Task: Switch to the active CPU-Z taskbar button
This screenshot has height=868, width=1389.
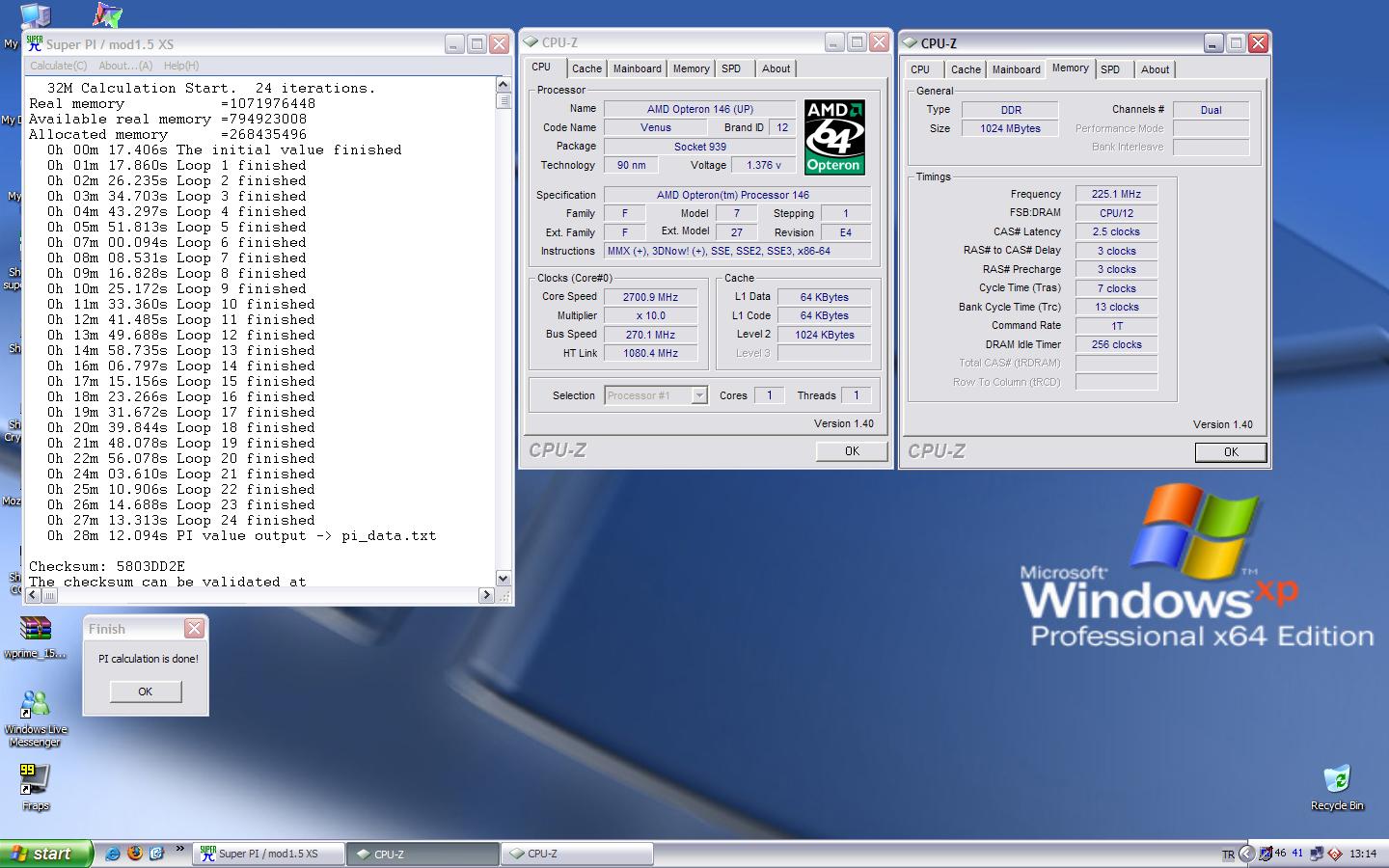Action: click(424, 854)
